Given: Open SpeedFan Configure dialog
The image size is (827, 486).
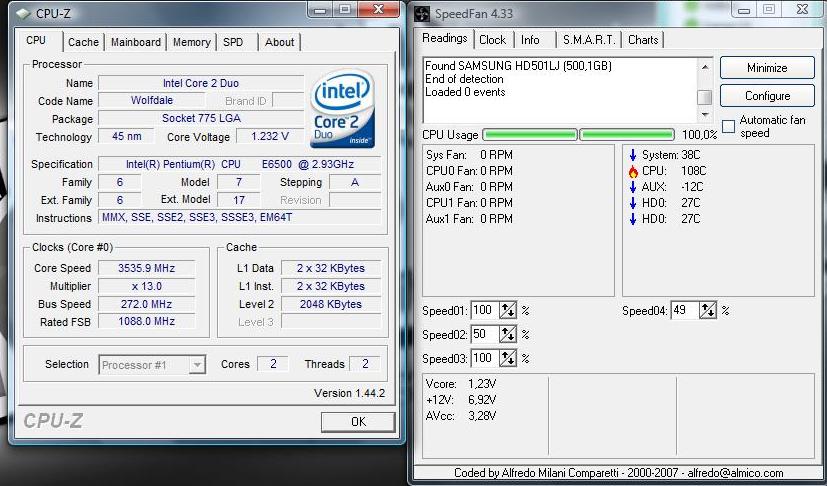Looking at the screenshot, I should tap(767, 96).
